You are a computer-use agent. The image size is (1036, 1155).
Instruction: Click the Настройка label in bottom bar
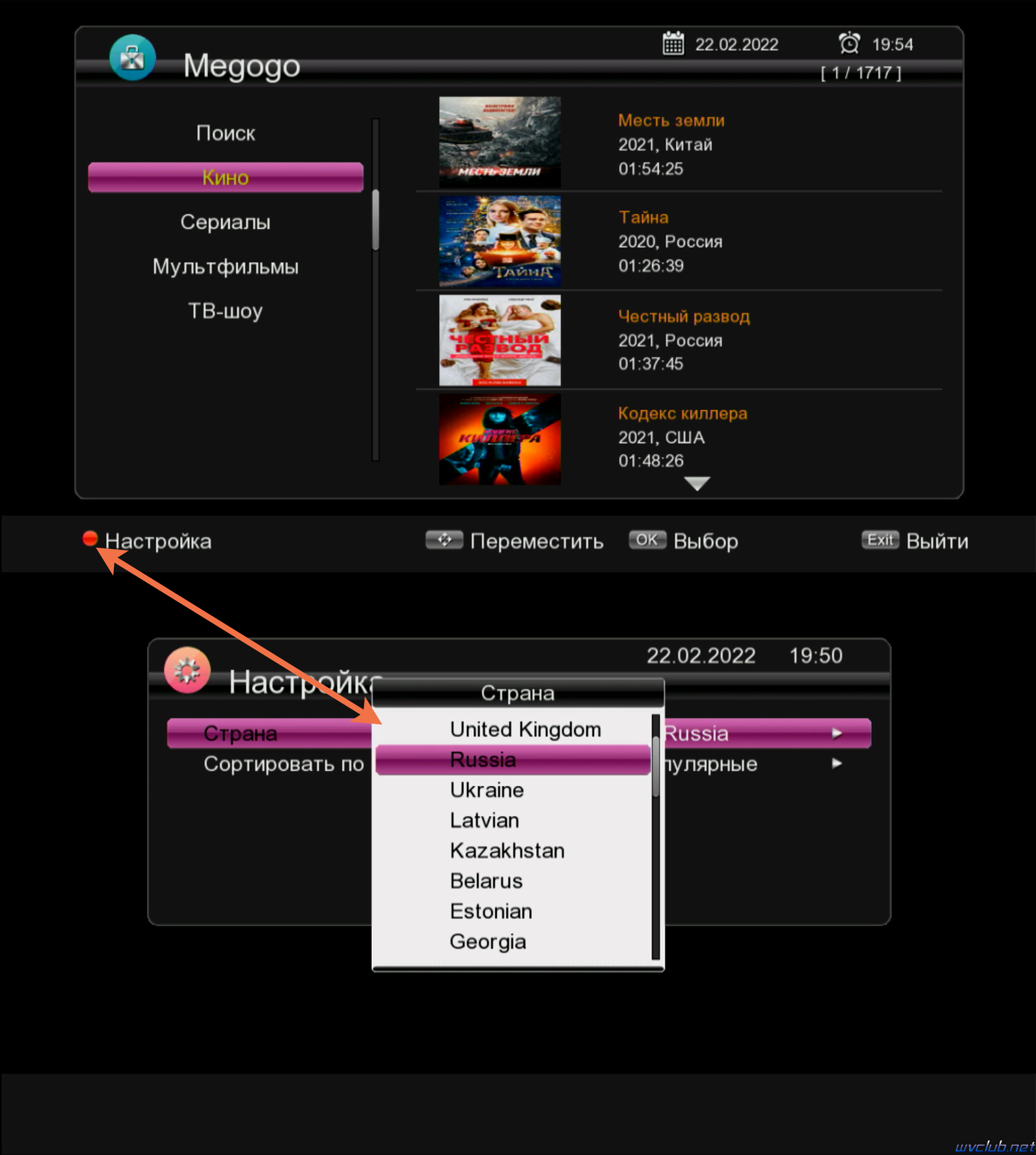coord(158,541)
